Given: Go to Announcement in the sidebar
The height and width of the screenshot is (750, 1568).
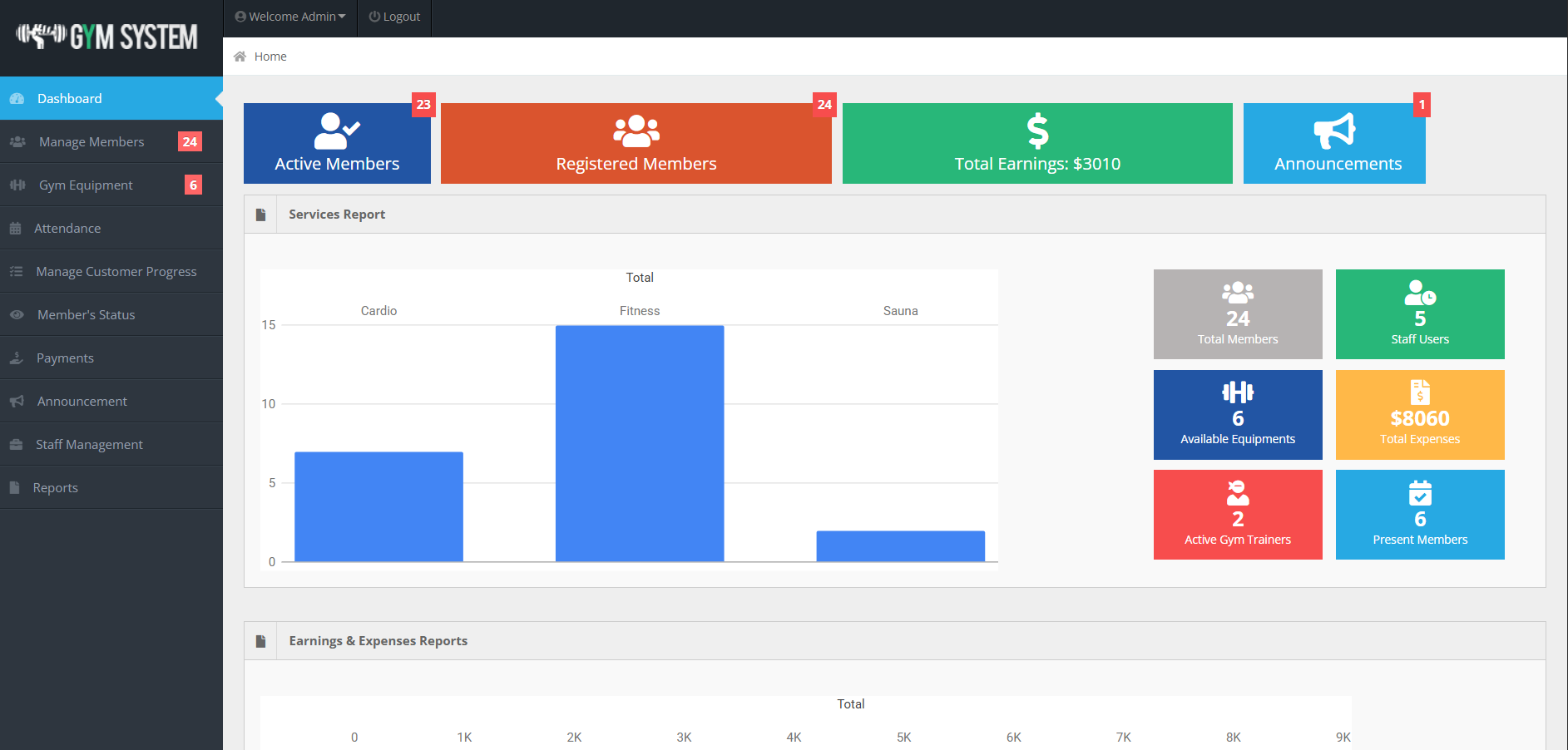Looking at the screenshot, I should pyautogui.click(x=111, y=401).
